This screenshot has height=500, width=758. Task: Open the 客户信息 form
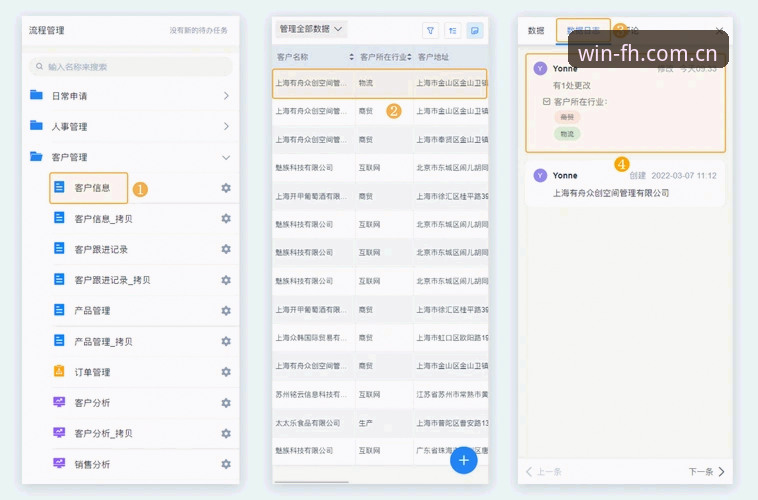pyautogui.click(x=92, y=188)
